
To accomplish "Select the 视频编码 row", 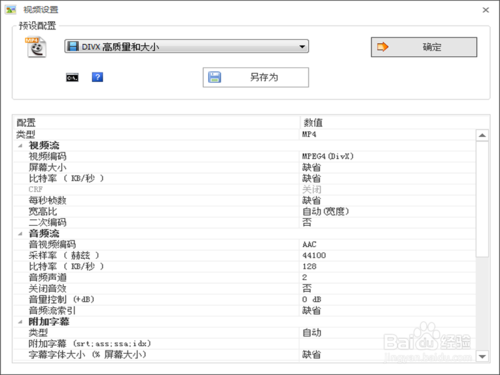I will [x=245, y=156].
